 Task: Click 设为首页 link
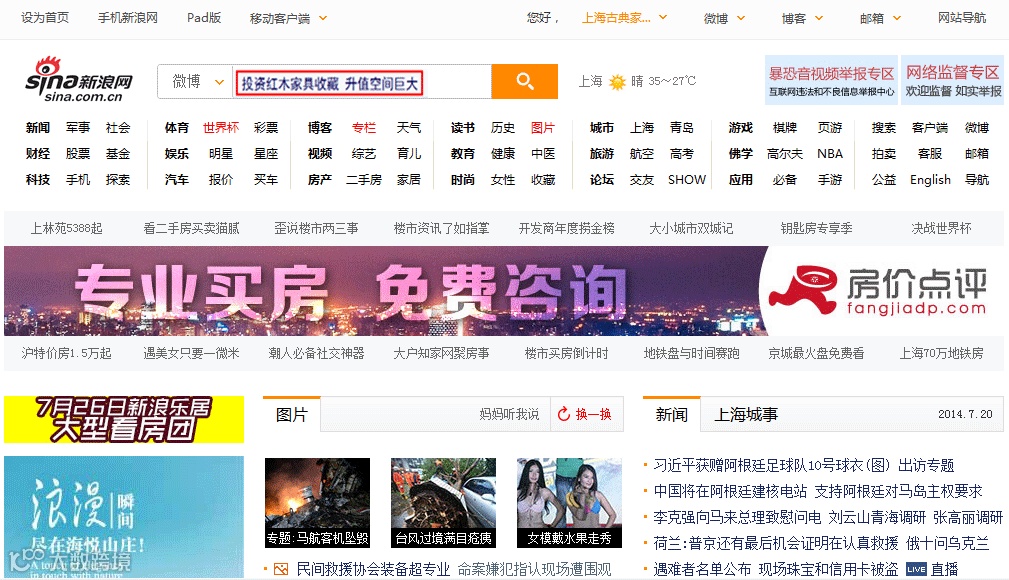45,17
